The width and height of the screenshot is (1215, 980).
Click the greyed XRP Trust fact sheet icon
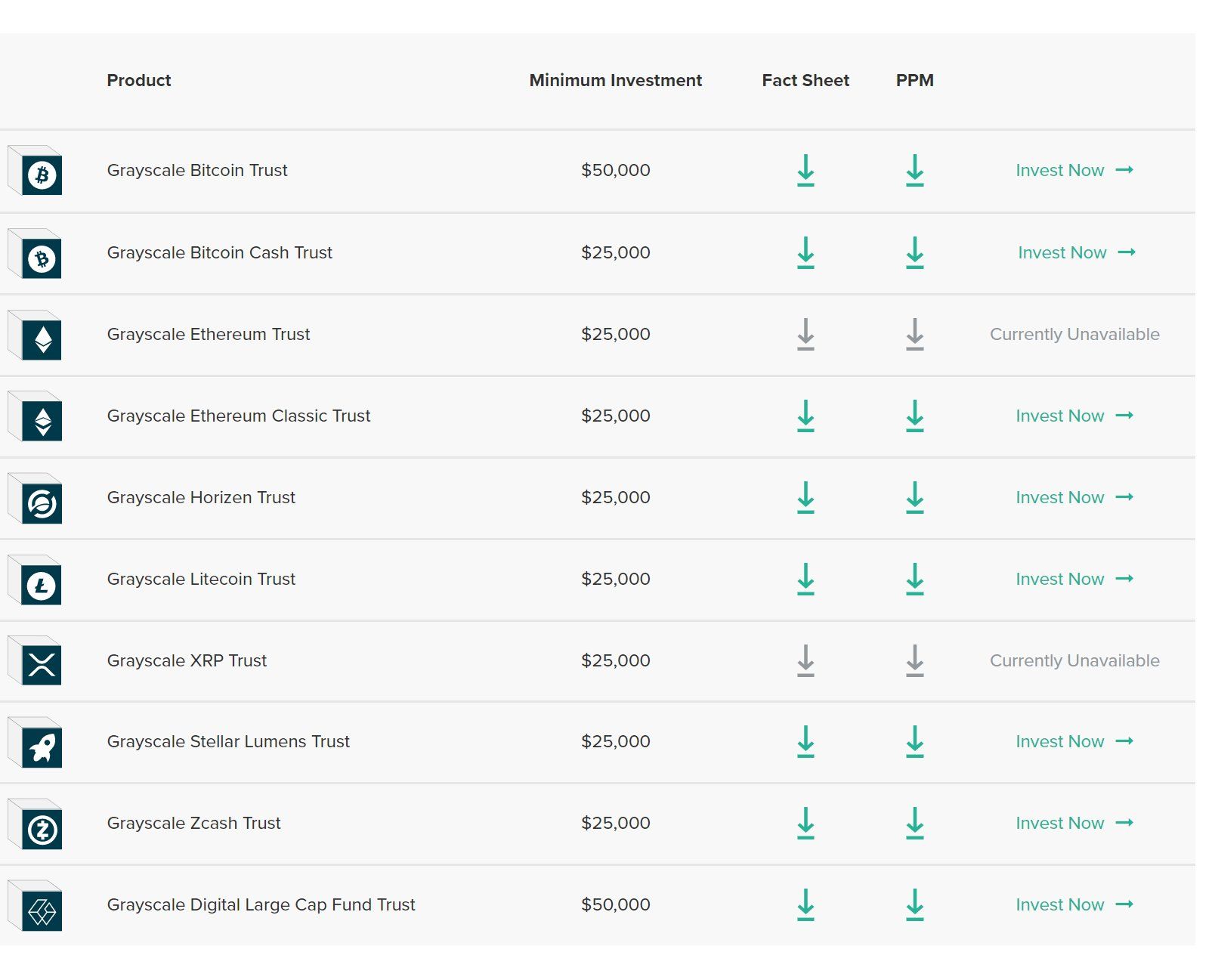pos(805,660)
